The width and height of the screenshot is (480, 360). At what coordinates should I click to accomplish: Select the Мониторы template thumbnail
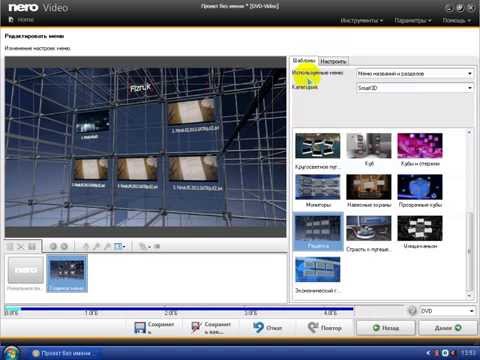pyautogui.click(x=318, y=187)
